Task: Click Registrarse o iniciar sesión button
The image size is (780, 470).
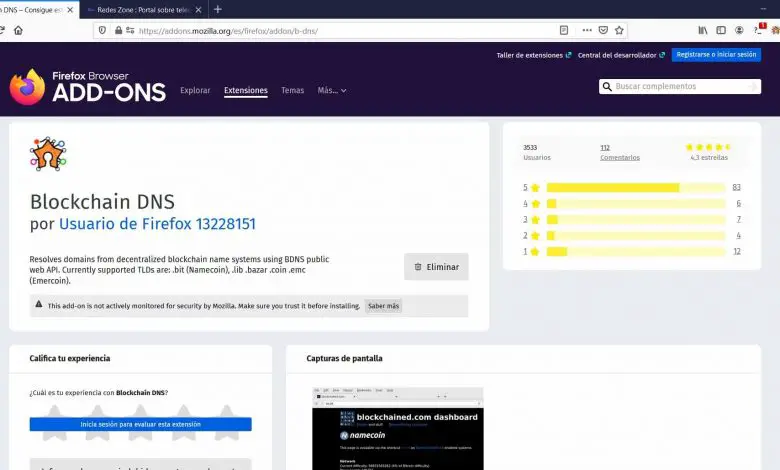Action: [x=716, y=55]
